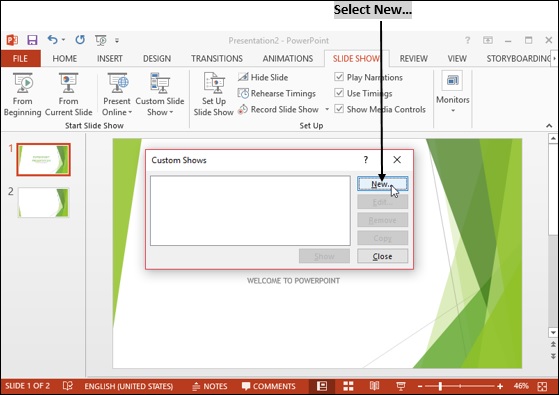Screen dimensions: 559x395
Task: Open the FILE tab
Action: (20, 58)
